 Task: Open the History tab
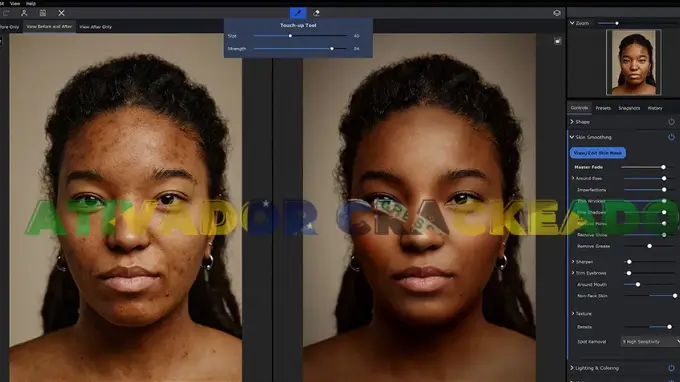point(655,108)
